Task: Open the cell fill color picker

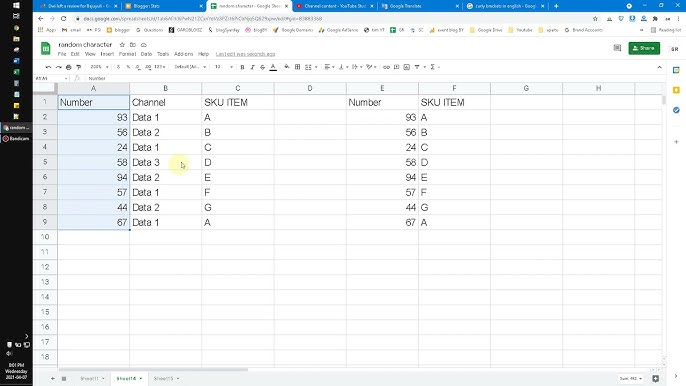Action: point(287,67)
